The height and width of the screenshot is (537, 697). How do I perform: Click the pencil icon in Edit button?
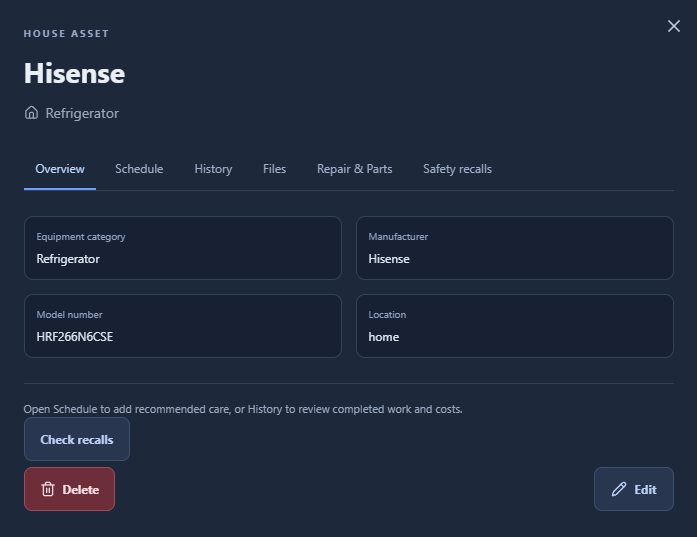tap(618, 489)
